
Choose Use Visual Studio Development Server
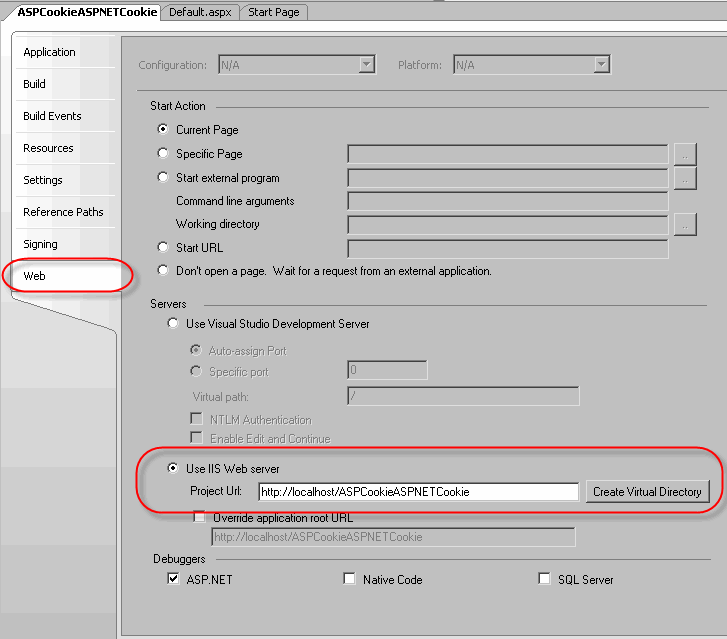tap(174, 324)
